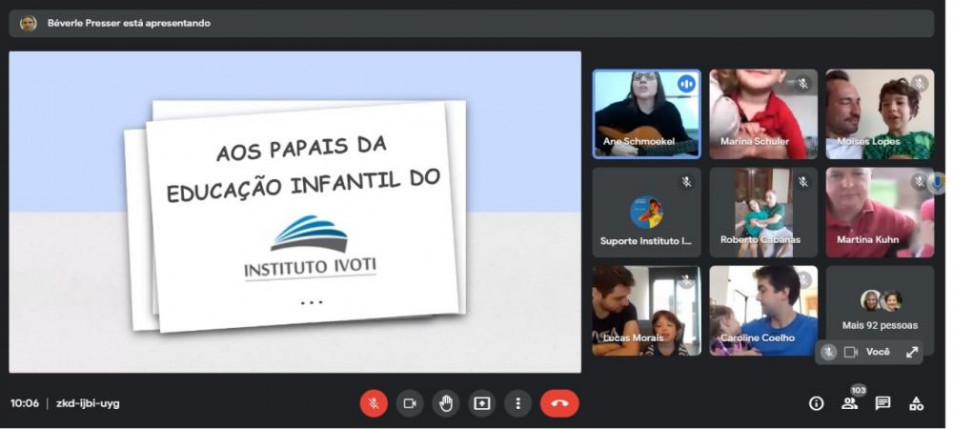The width and height of the screenshot is (953, 429).
Task: Open the three-dot more options menu
Action: click(x=518, y=403)
